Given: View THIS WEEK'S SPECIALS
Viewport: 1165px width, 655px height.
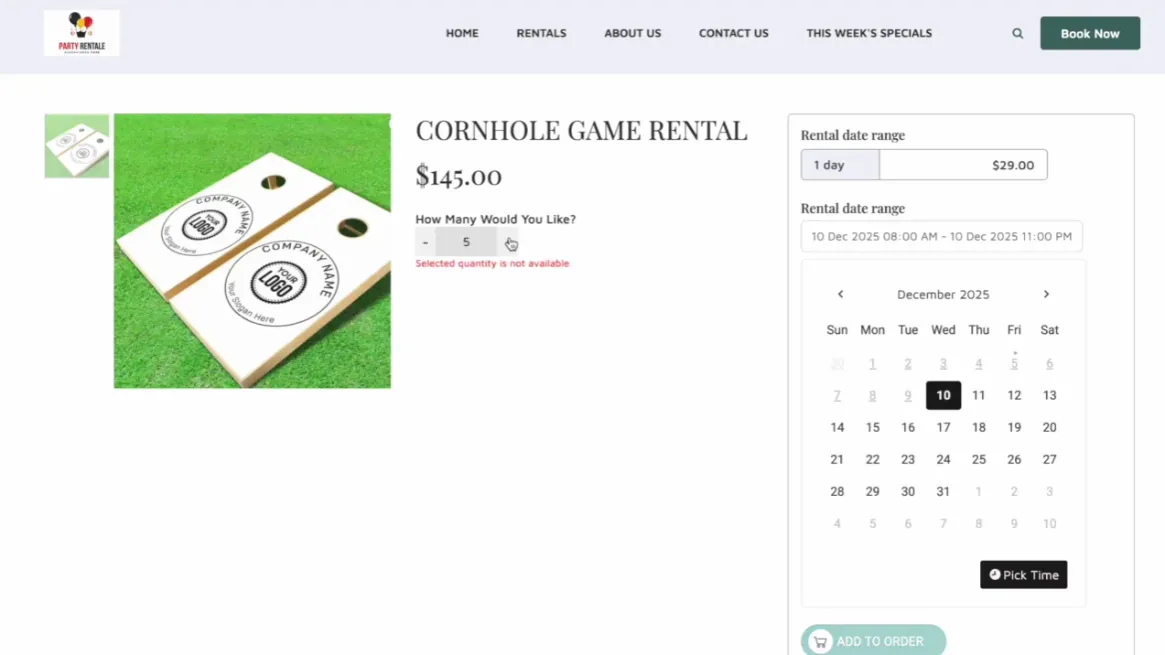Looking at the screenshot, I should [869, 33].
